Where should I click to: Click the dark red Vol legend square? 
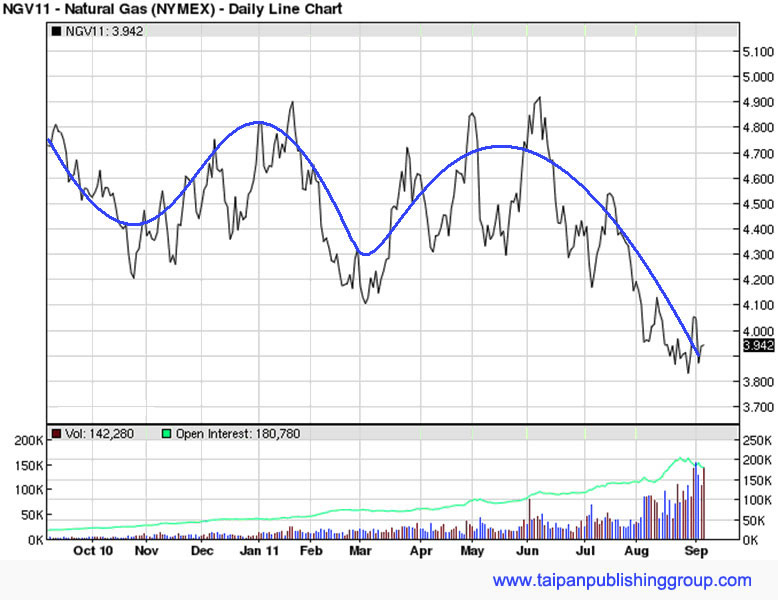coord(57,434)
